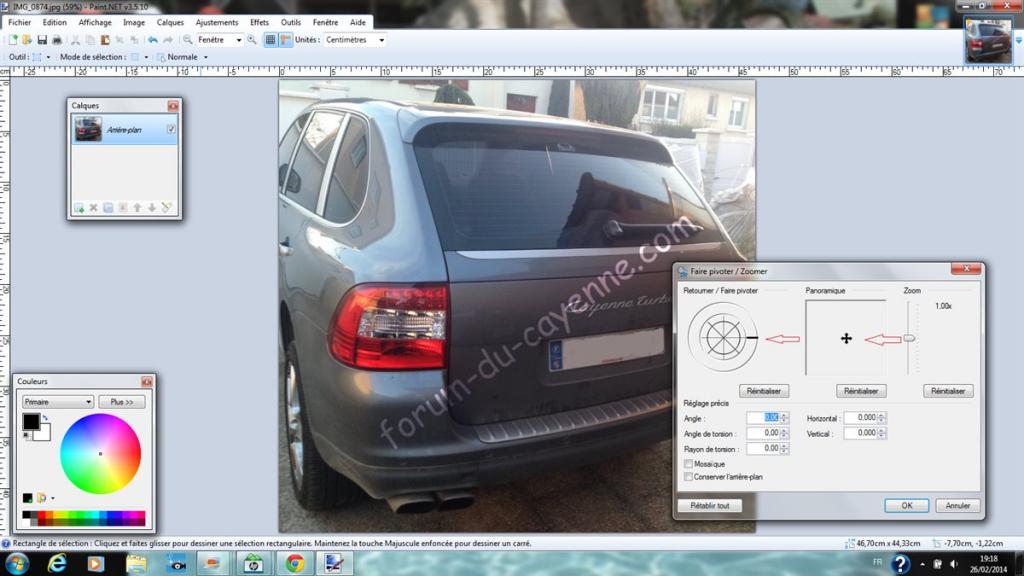
Task: Open the Ajustements menu
Action: click(x=217, y=22)
